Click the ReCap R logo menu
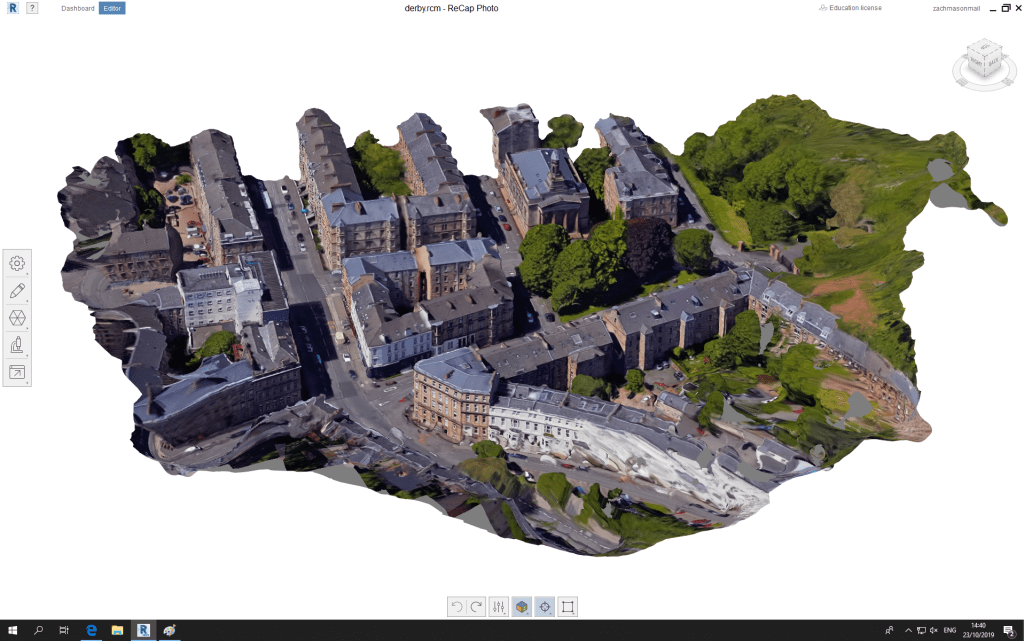This screenshot has height=641, width=1024. pos(10,8)
